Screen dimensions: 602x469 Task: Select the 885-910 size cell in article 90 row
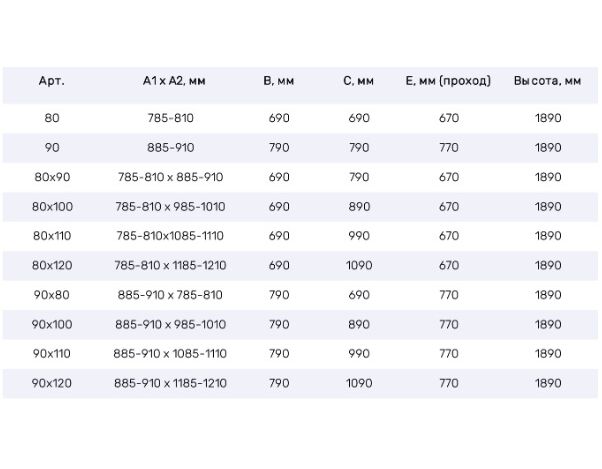(170, 147)
